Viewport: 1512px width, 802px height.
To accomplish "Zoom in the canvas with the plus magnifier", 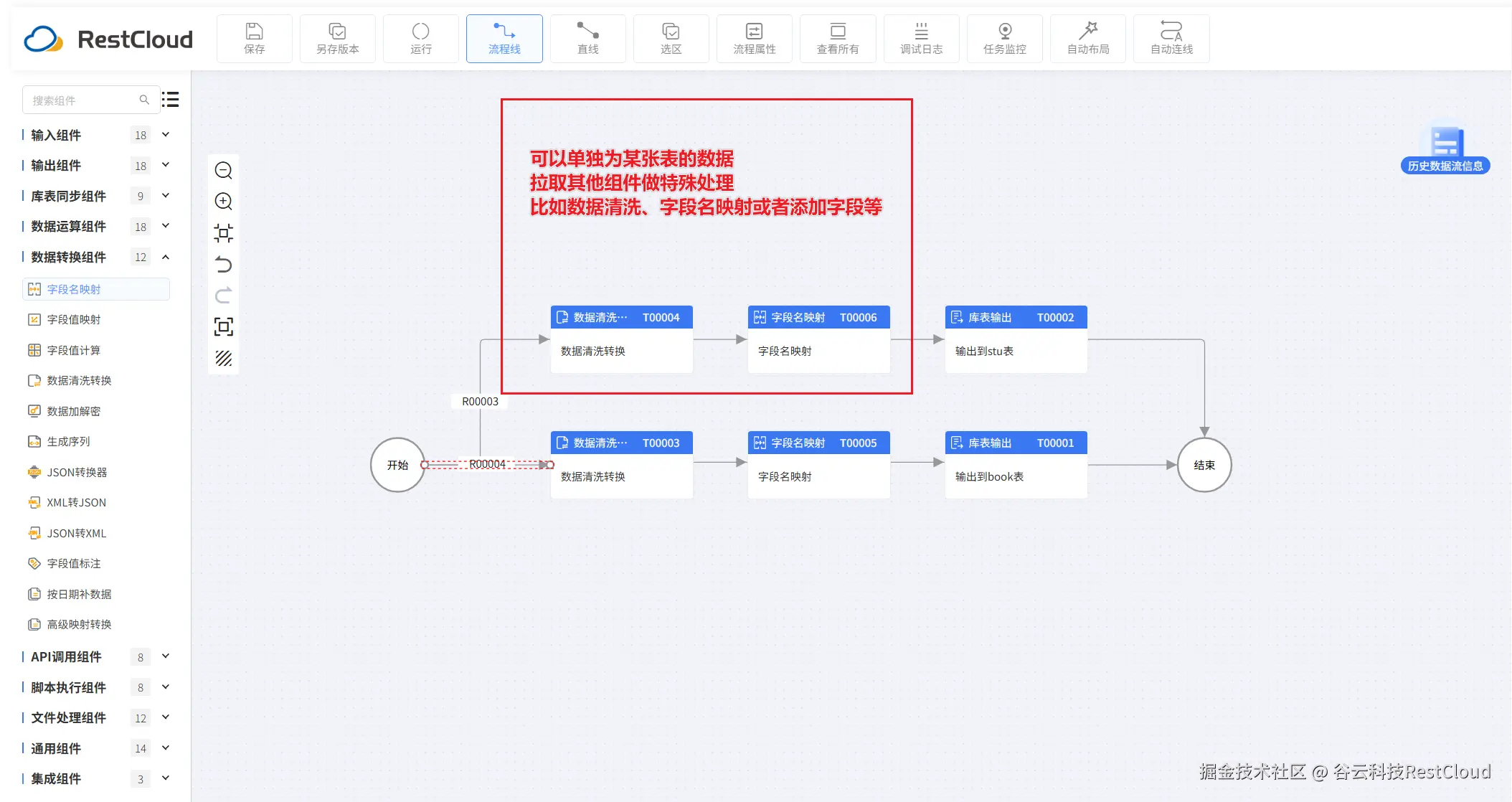I will (x=224, y=202).
